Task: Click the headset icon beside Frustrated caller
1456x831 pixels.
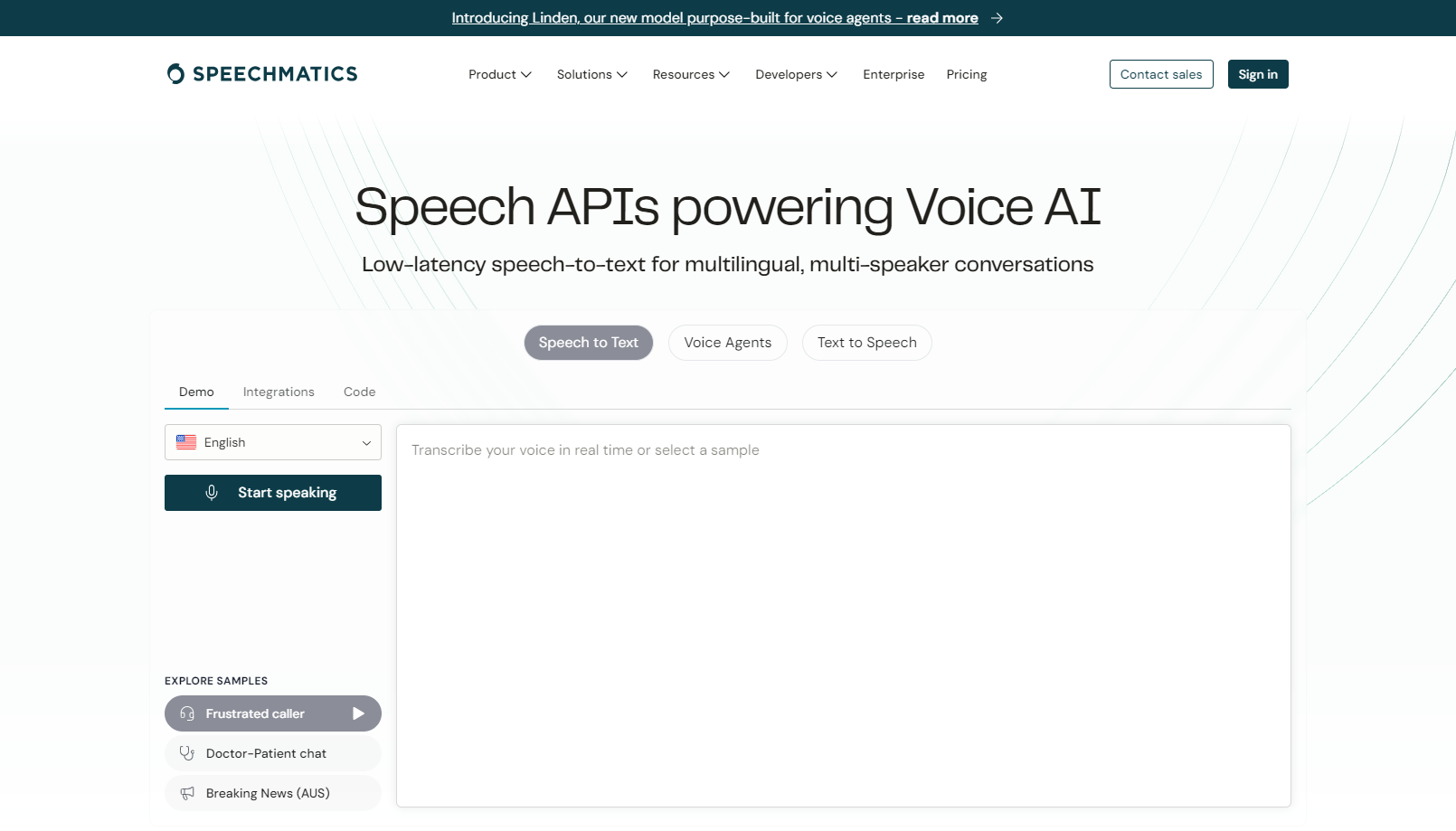Action: coord(187,713)
